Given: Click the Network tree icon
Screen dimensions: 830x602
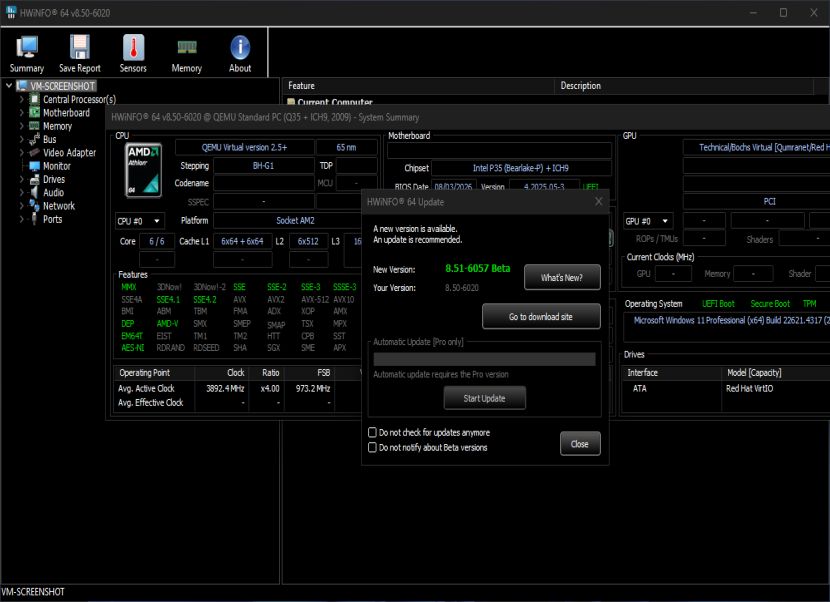Looking at the screenshot, I should pos(35,205).
